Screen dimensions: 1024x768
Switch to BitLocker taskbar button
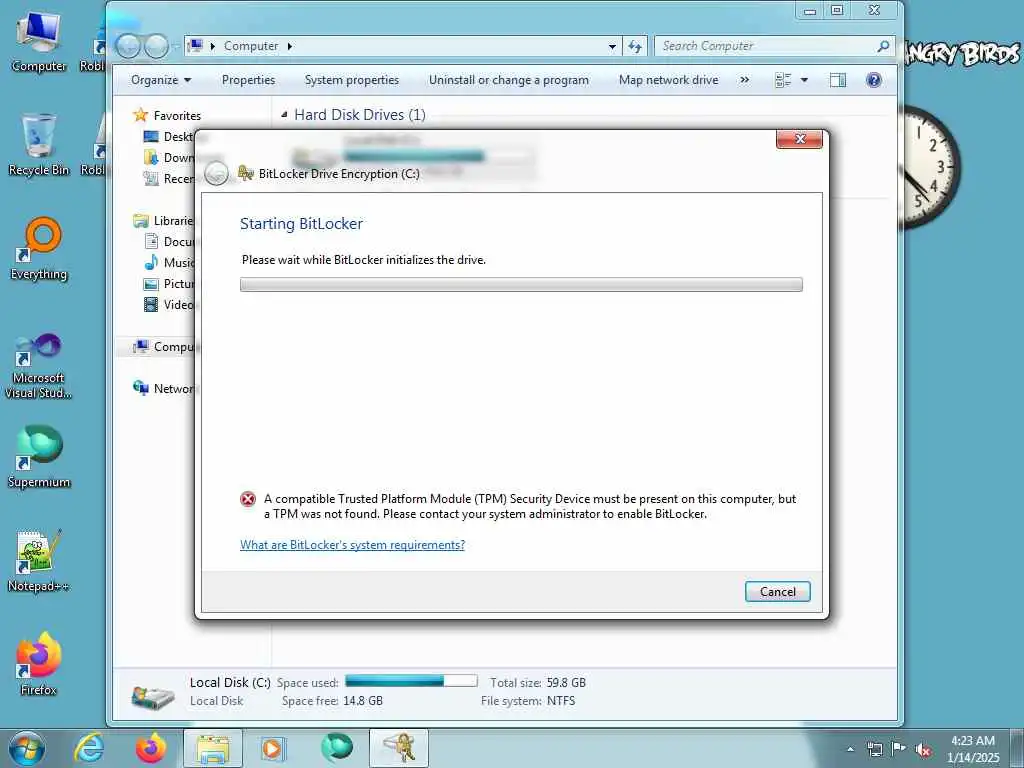(398, 748)
